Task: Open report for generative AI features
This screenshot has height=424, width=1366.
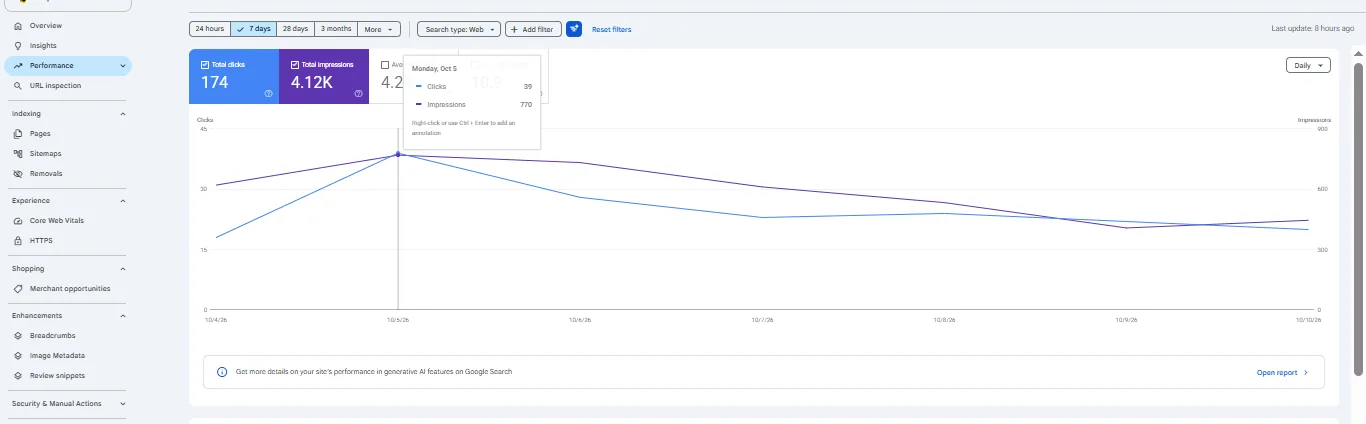Action: pos(1283,373)
